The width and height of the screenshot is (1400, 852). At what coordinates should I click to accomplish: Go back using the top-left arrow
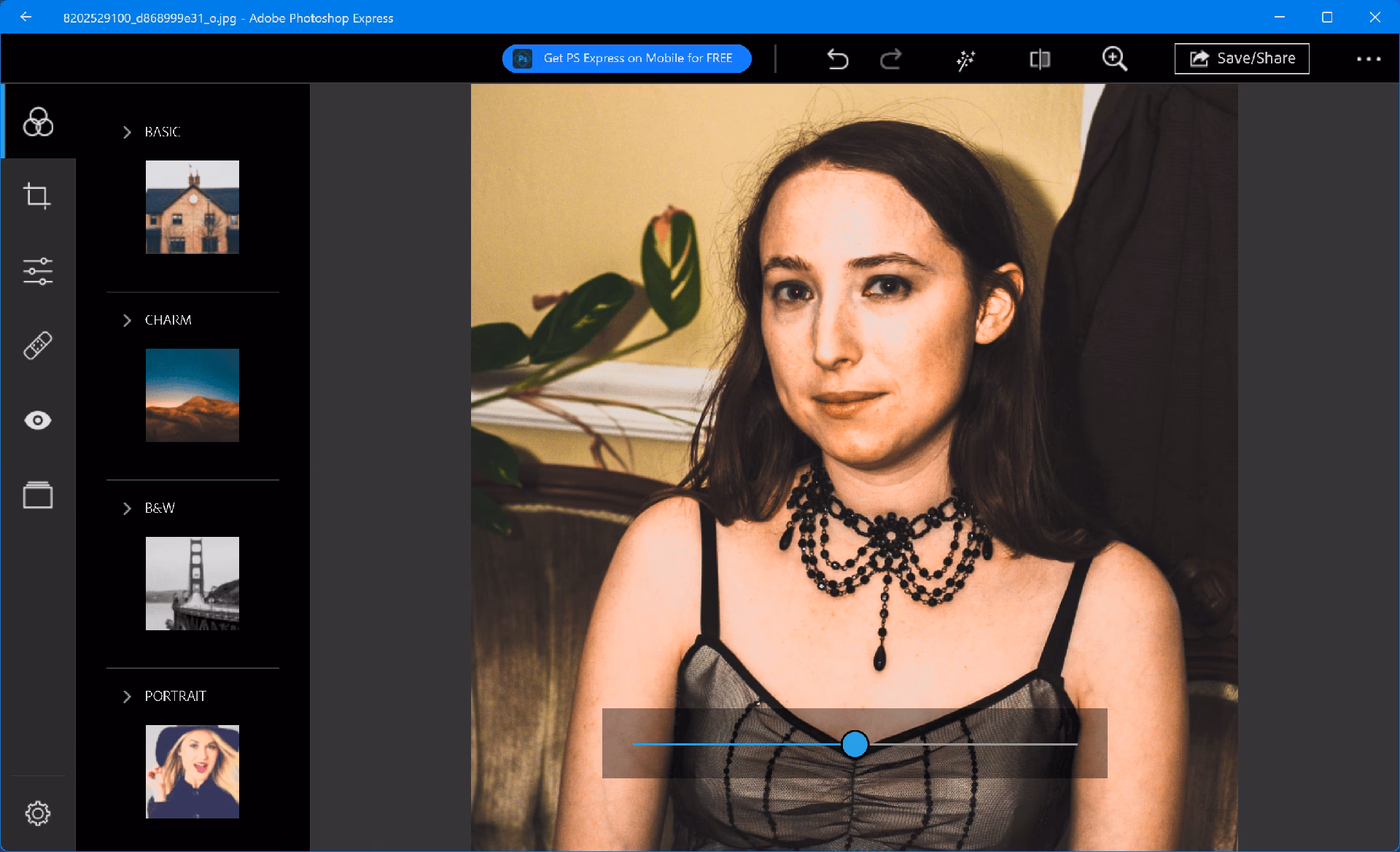(27, 17)
